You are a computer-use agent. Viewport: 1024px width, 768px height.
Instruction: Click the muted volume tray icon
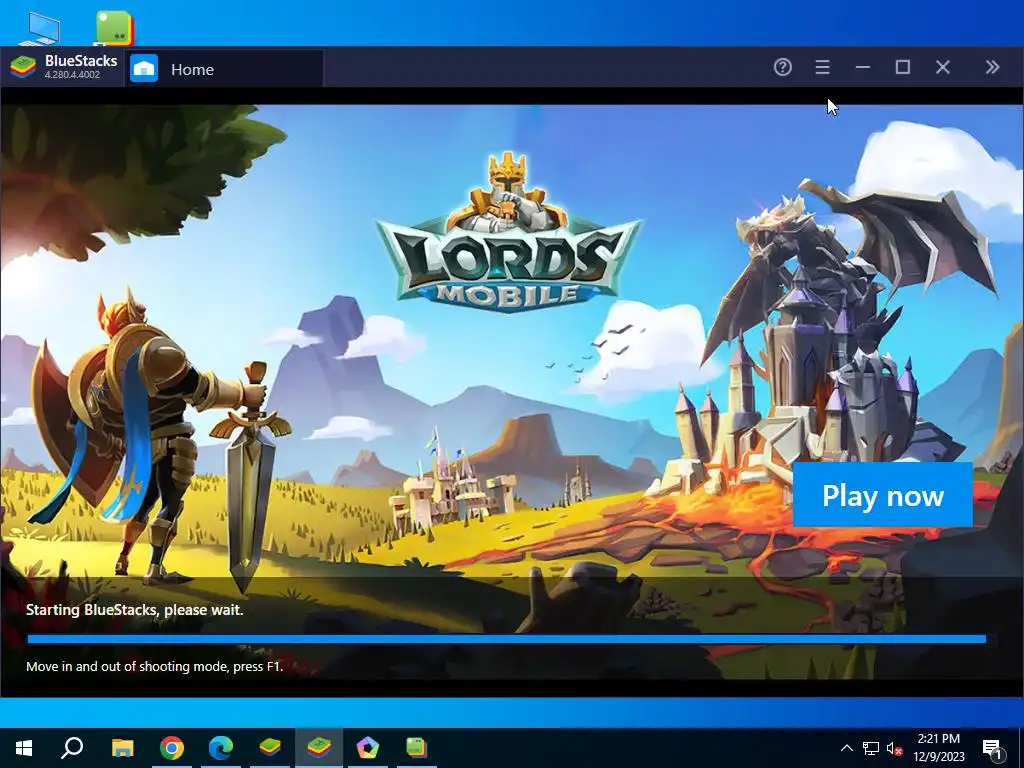(895, 748)
